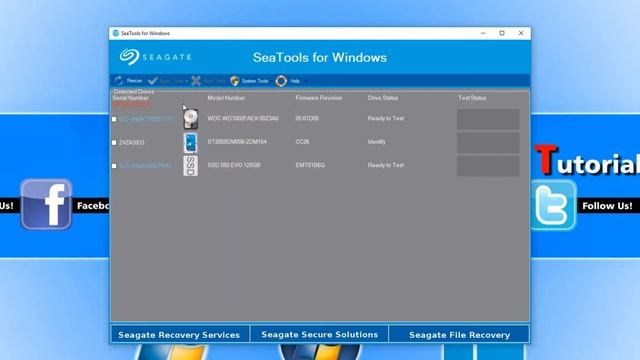Image resolution: width=640 pixels, height=360 pixels.
Task: Click the Seagate logo in header
Action: point(156,57)
